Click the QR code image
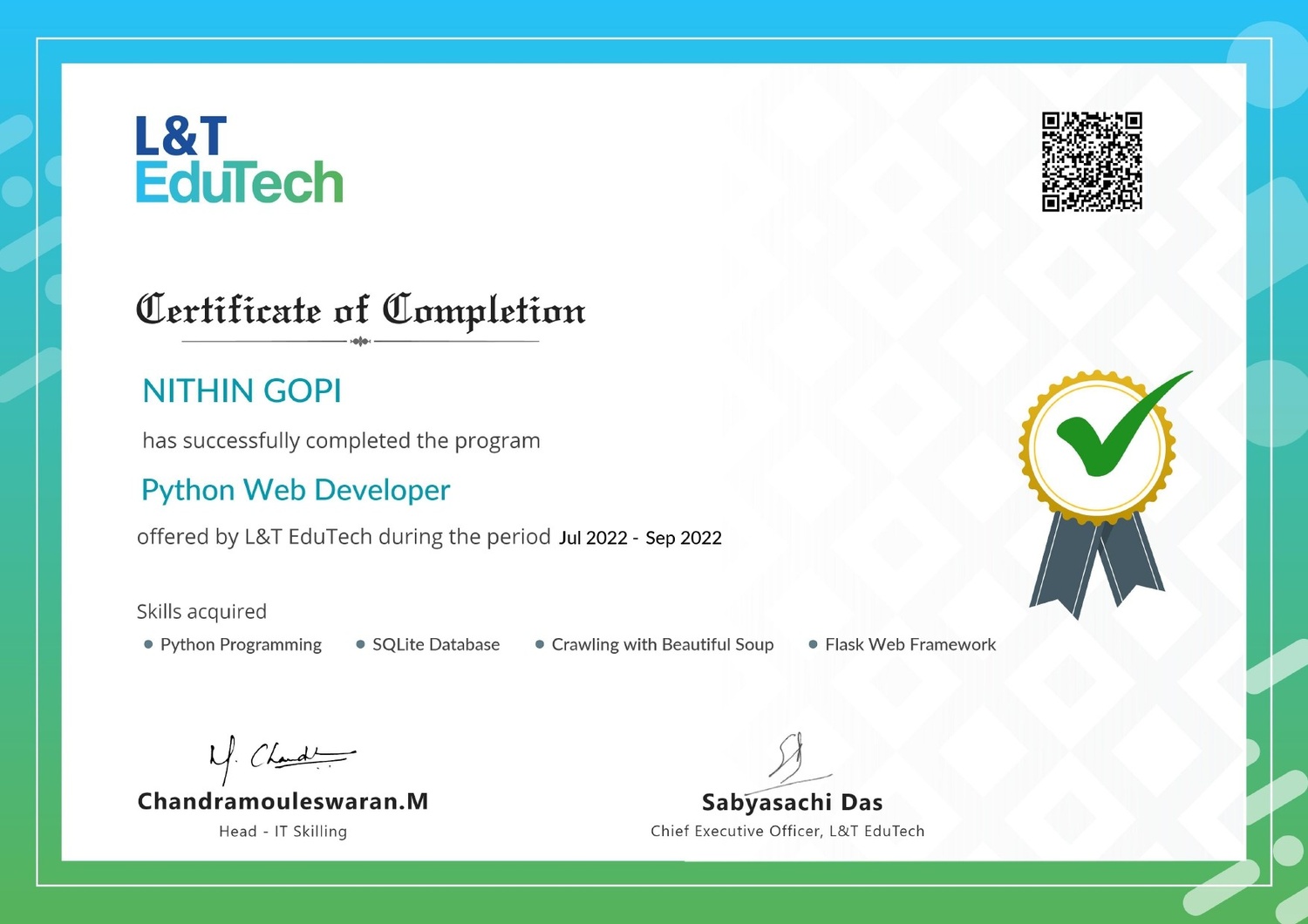Viewport: 1308px width, 924px height. 1092,161
